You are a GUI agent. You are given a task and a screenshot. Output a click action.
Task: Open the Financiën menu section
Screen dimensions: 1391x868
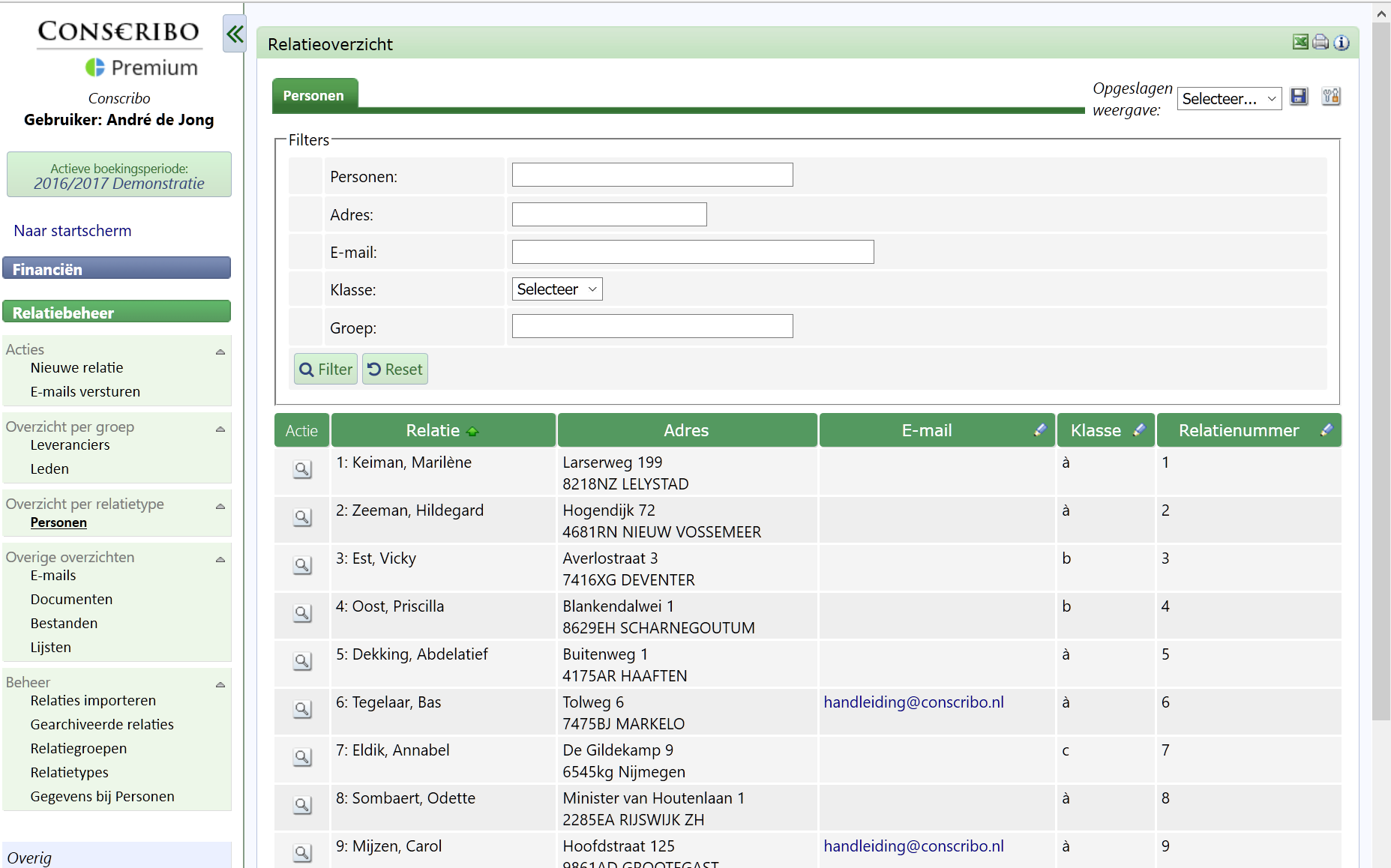(x=116, y=269)
